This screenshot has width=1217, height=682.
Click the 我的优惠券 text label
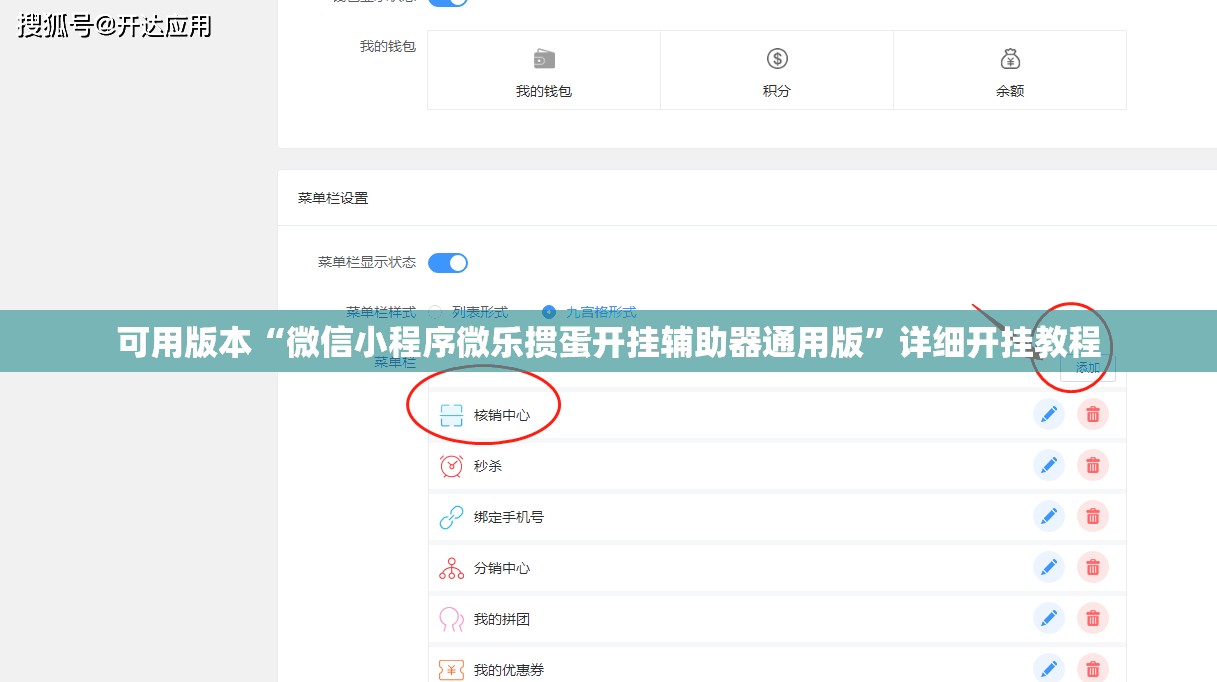[x=509, y=670]
